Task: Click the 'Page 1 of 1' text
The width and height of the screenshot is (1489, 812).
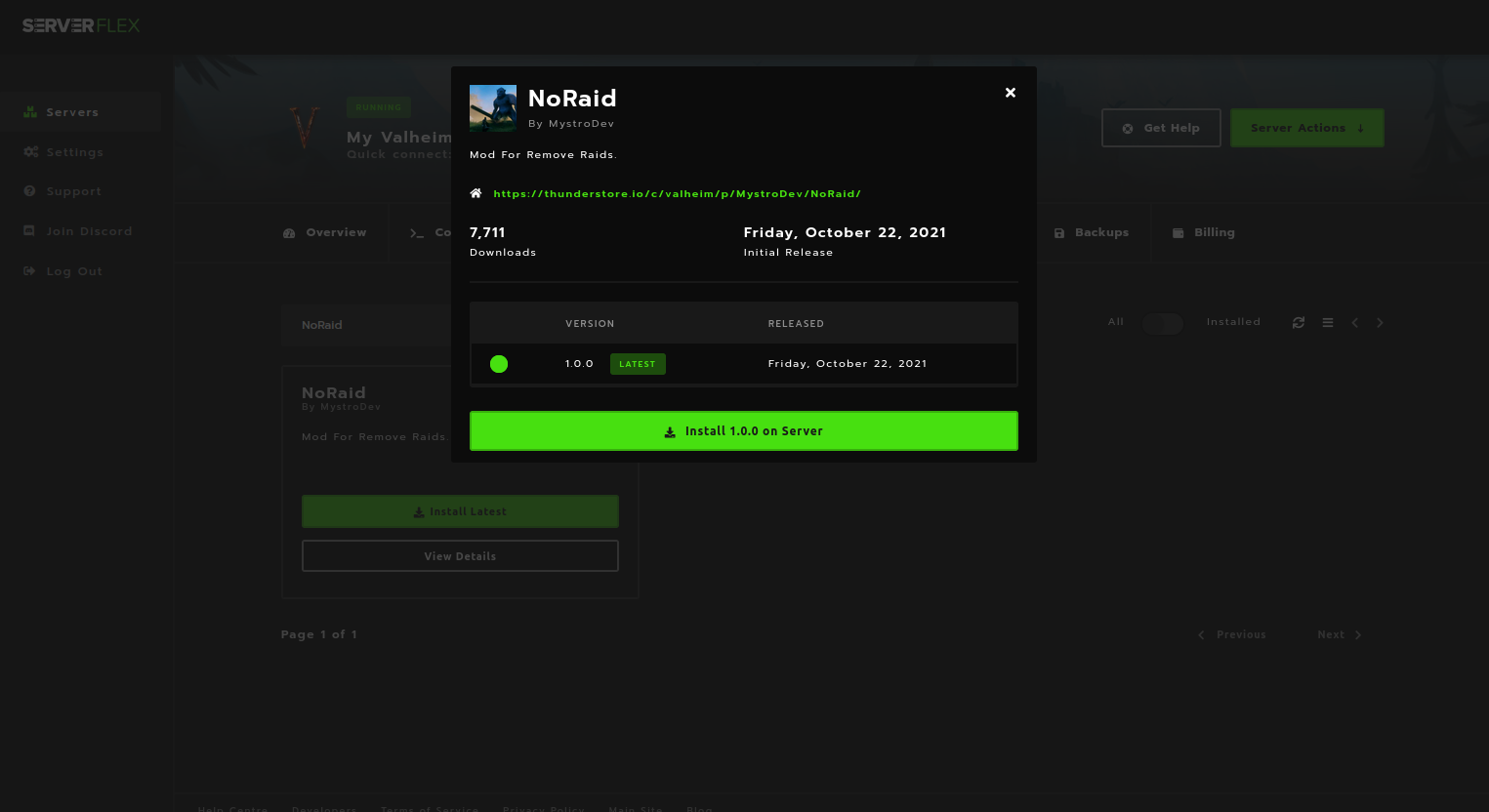Action: click(x=319, y=634)
